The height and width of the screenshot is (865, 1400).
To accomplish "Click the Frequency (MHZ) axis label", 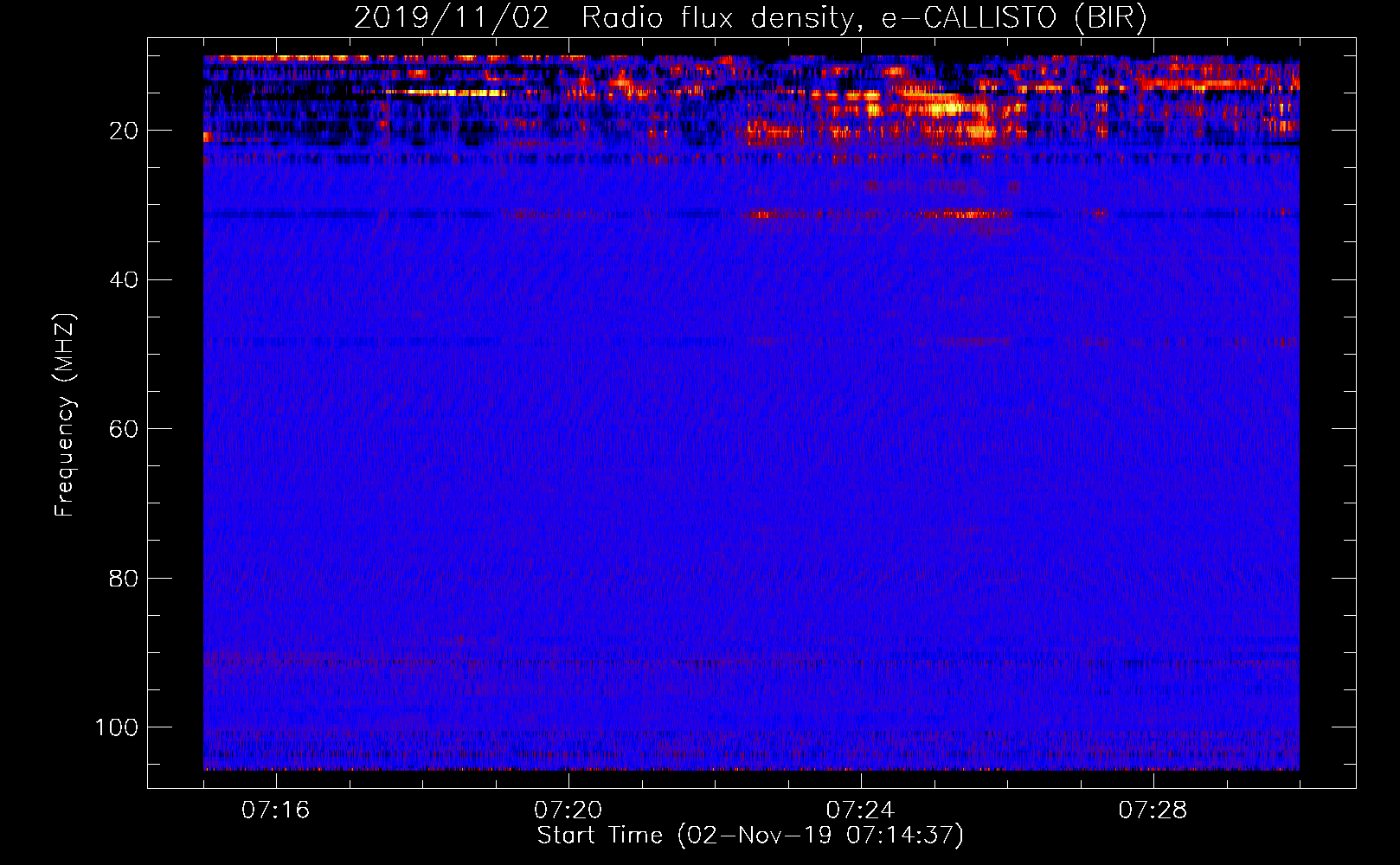I will 65,414.
